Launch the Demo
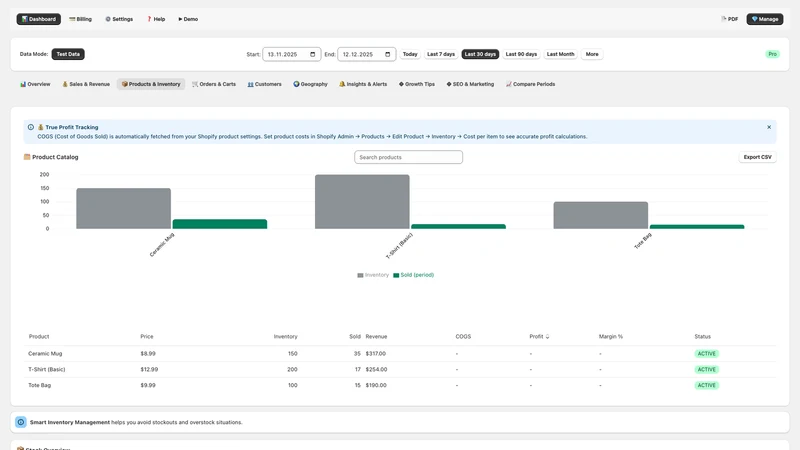This screenshot has height=450, width=800. coord(188,19)
